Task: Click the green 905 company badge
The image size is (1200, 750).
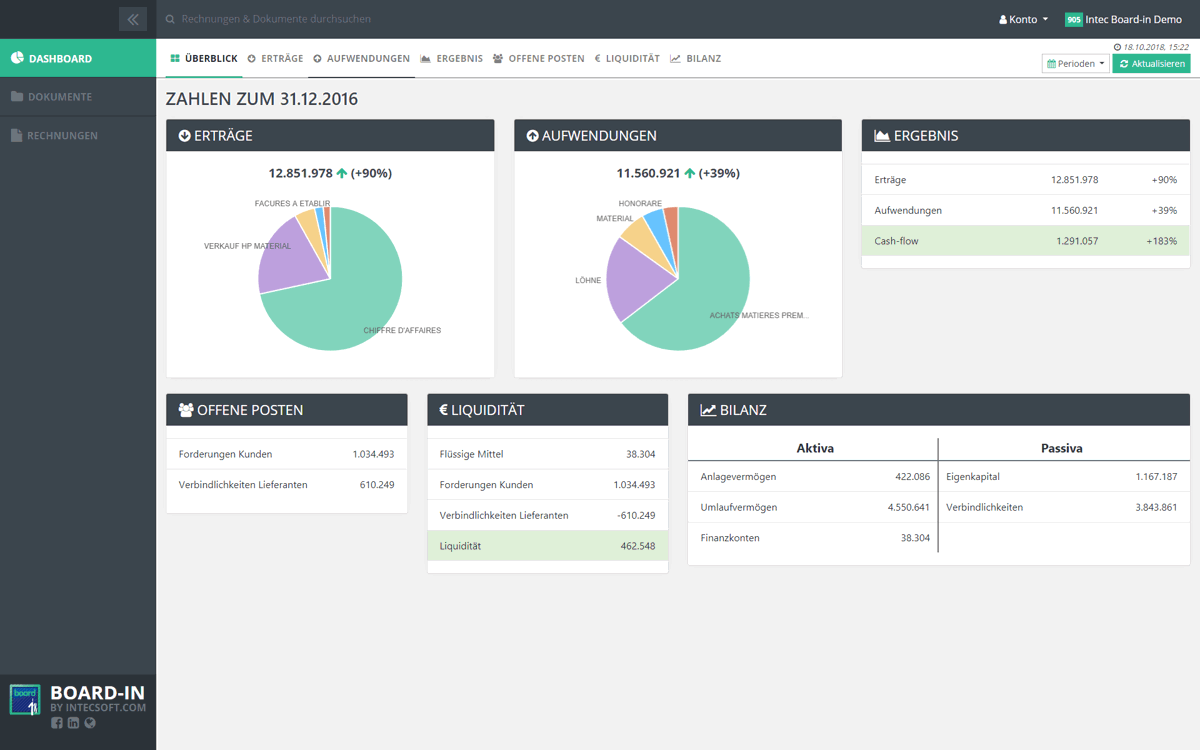Action: (x=1073, y=19)
